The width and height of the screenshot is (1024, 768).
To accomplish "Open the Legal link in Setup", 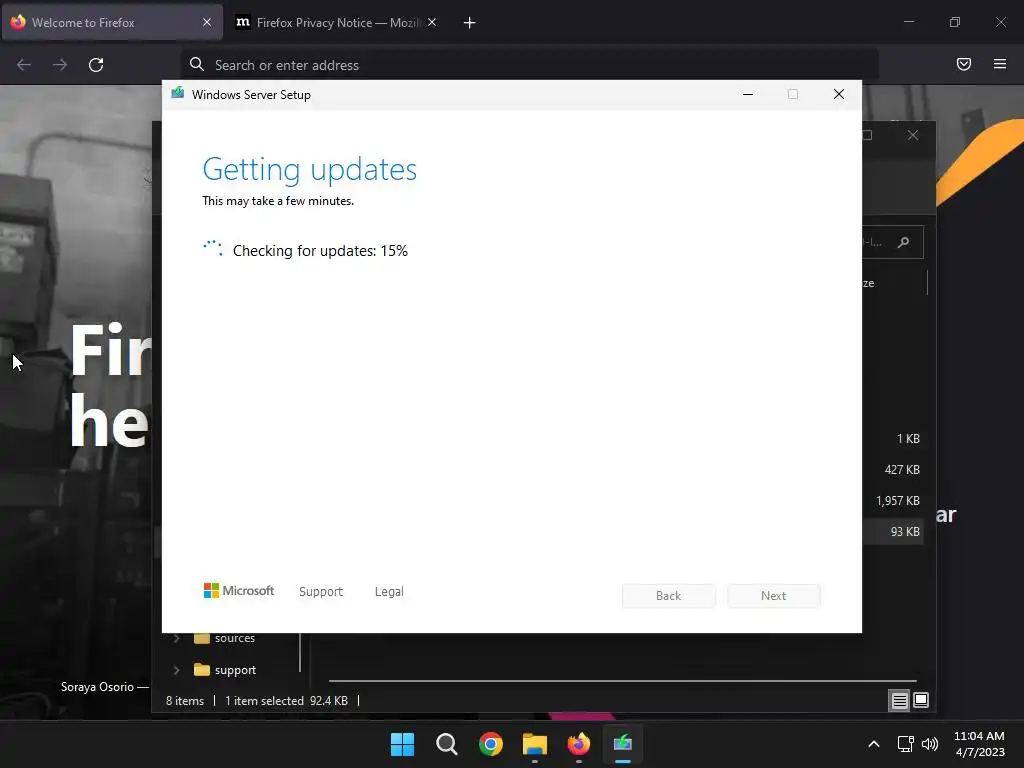I will [x=389, y=592].
